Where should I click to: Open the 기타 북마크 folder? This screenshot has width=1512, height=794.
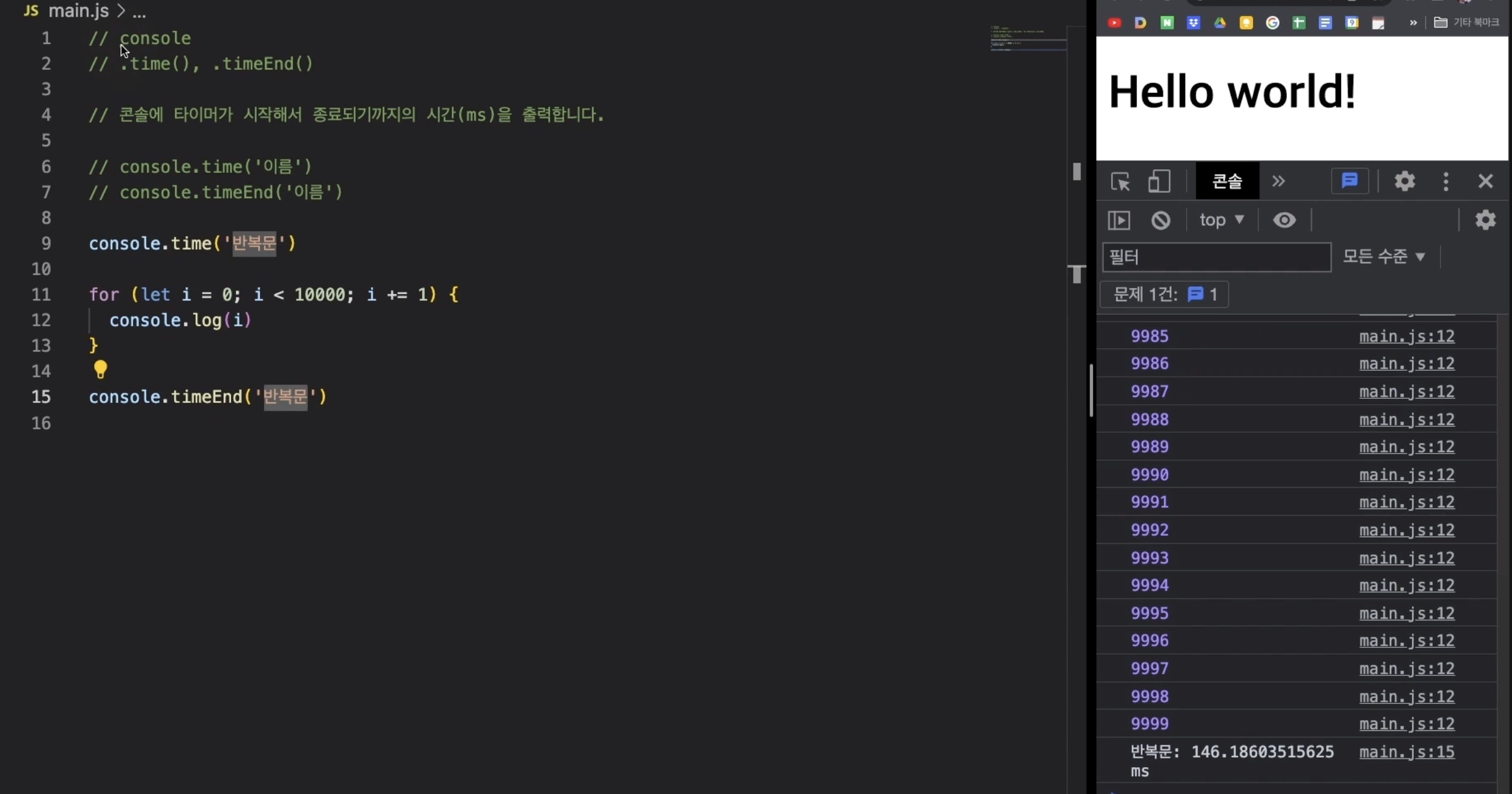pyautogui.click(x=1467, y=23)
